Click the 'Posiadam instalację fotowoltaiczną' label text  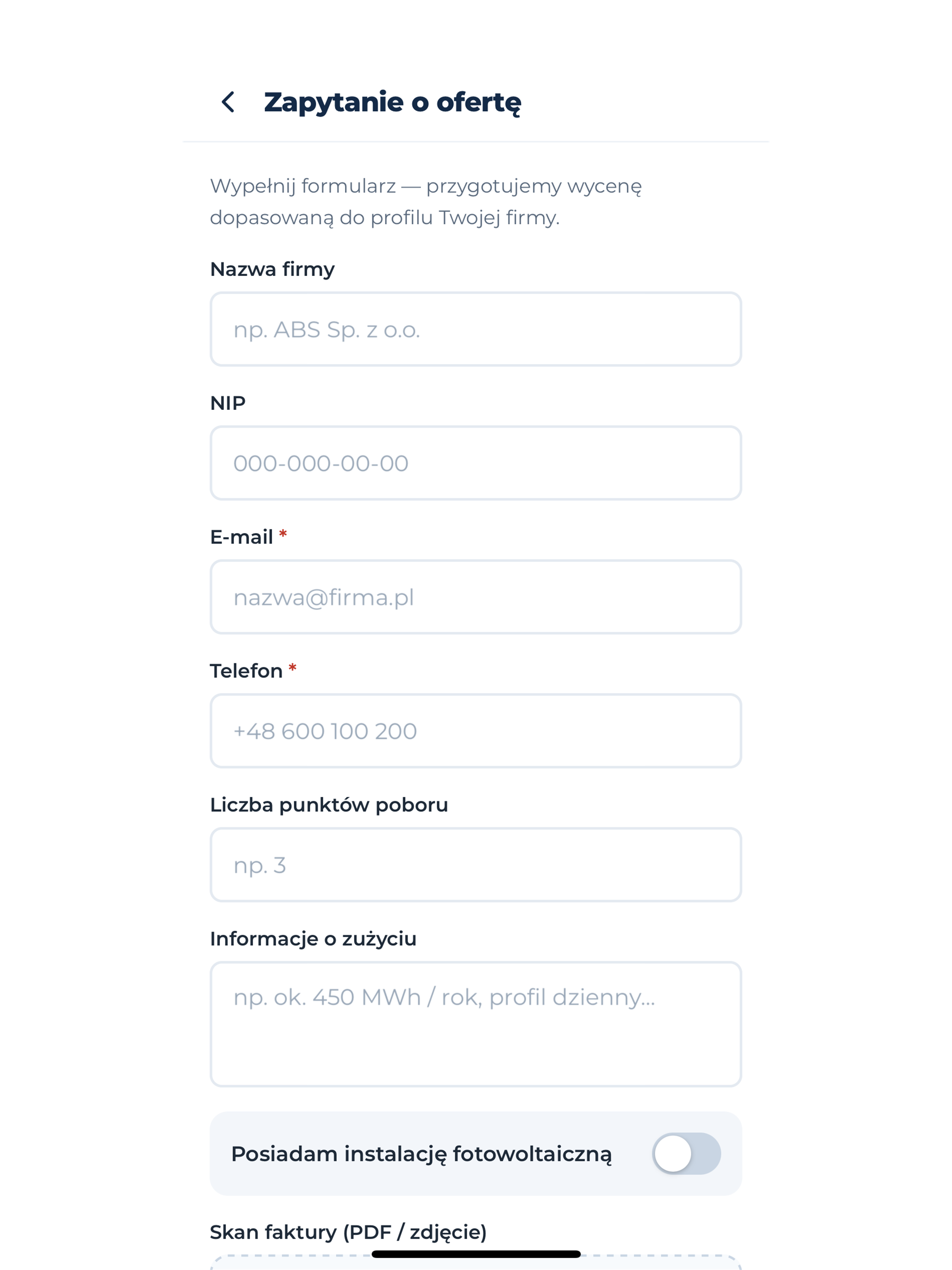click(x=421, y=1154)
